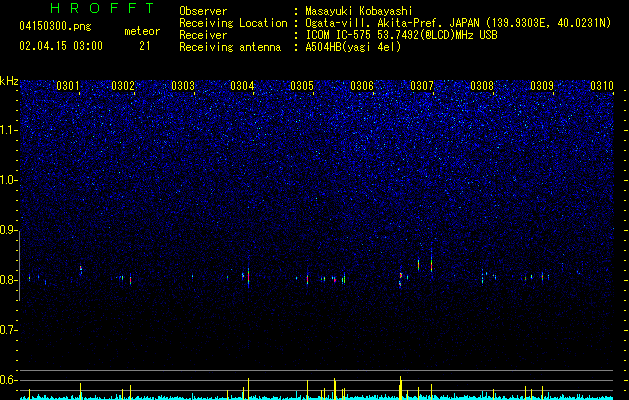The image size is (629, 400).
Task: Click the meteor count 21
Action: pyautogui.click(x=145, y=46)
